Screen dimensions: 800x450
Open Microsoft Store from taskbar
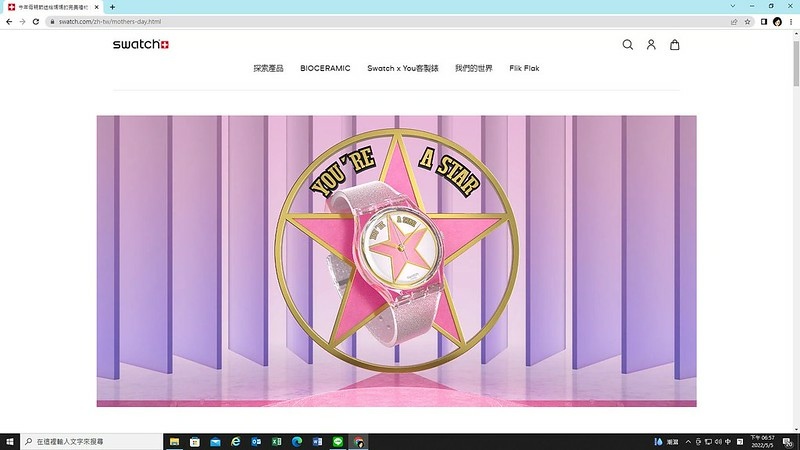click(x=195, y=441)
